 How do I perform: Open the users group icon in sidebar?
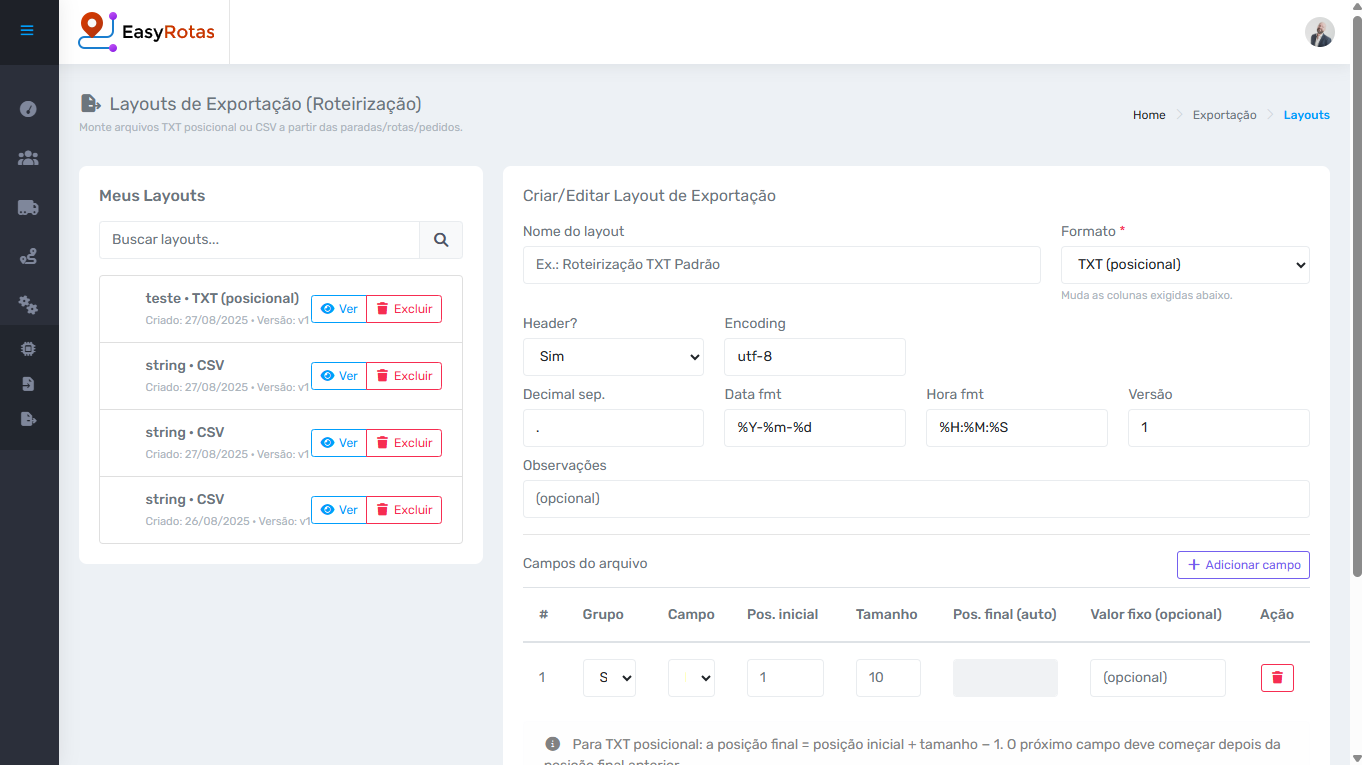(28, 158)
